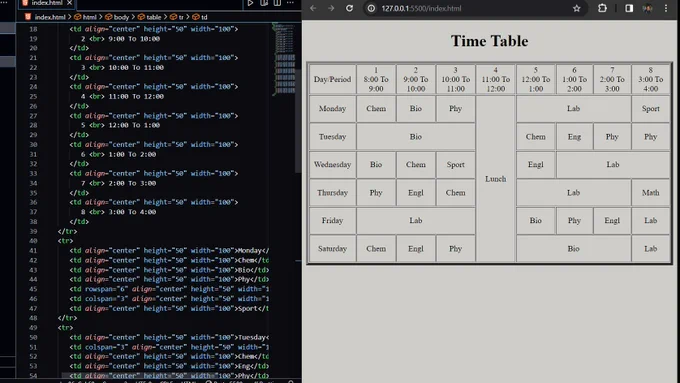
Task: Open editor more actions ellipsis menu
Action: point(290,3)
